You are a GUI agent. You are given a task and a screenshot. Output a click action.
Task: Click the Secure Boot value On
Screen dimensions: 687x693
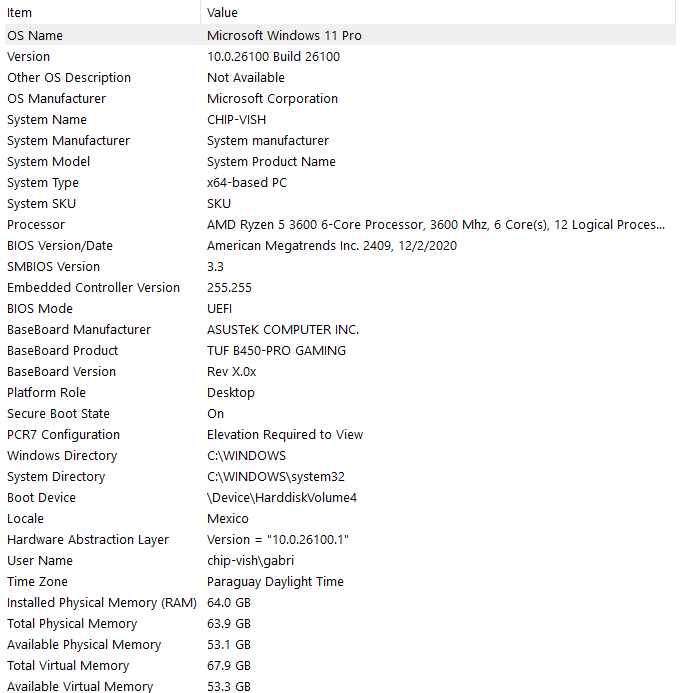pyautogui.click(x=215, y=413)
